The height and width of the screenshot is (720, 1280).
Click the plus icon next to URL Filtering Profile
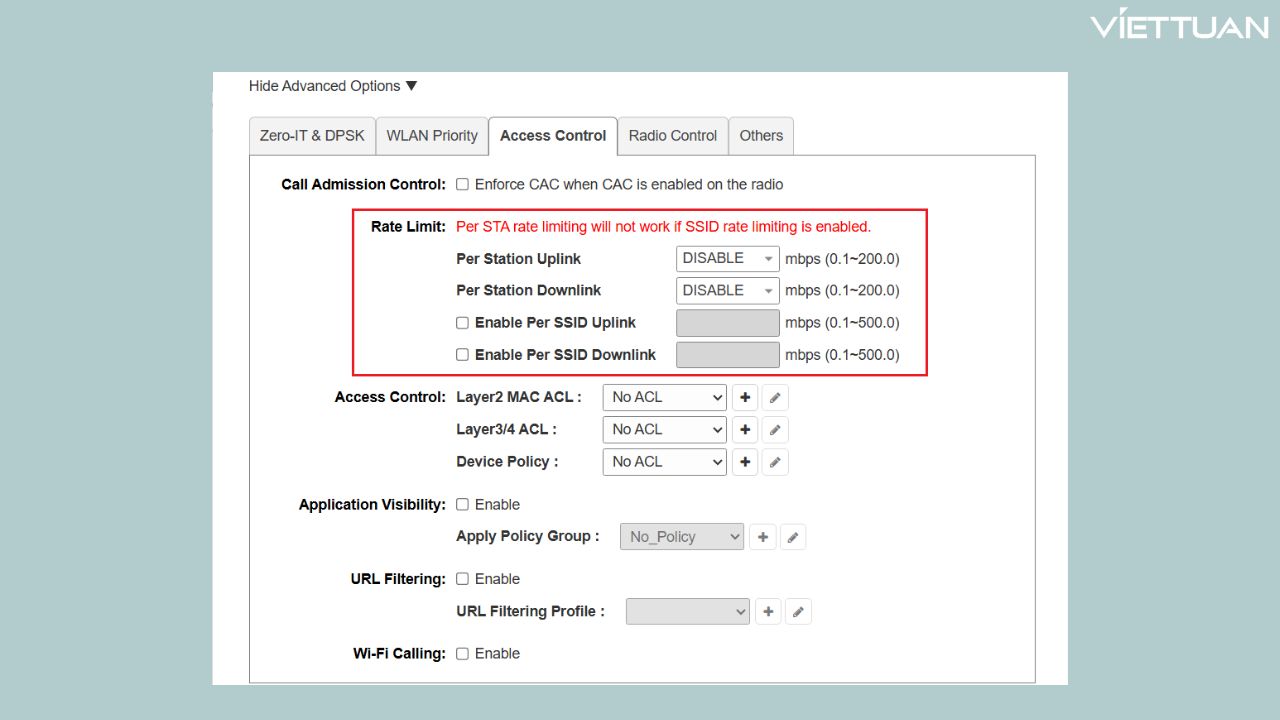768,612
